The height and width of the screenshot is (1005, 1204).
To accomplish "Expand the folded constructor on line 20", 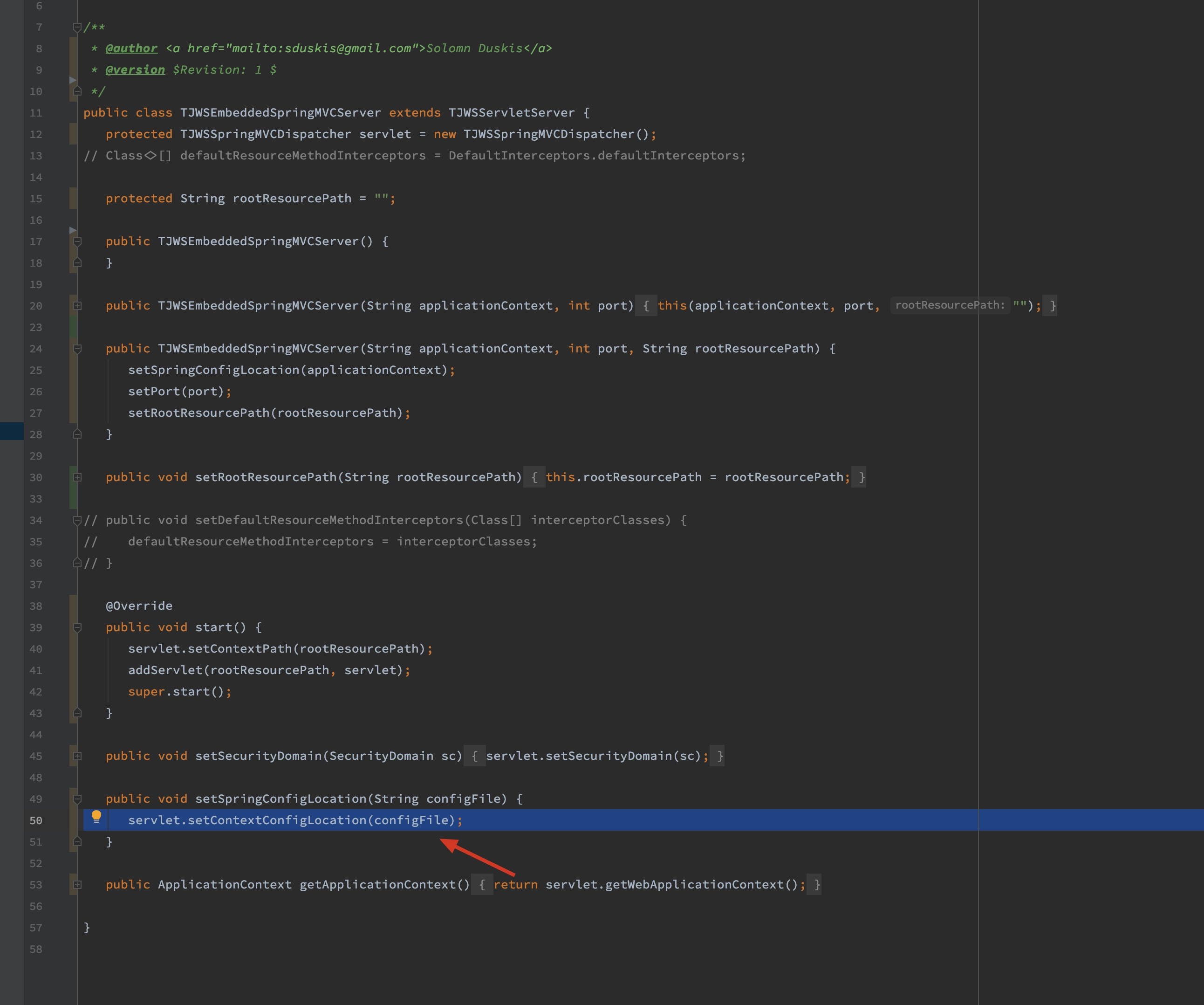I will tap(77, 306).
